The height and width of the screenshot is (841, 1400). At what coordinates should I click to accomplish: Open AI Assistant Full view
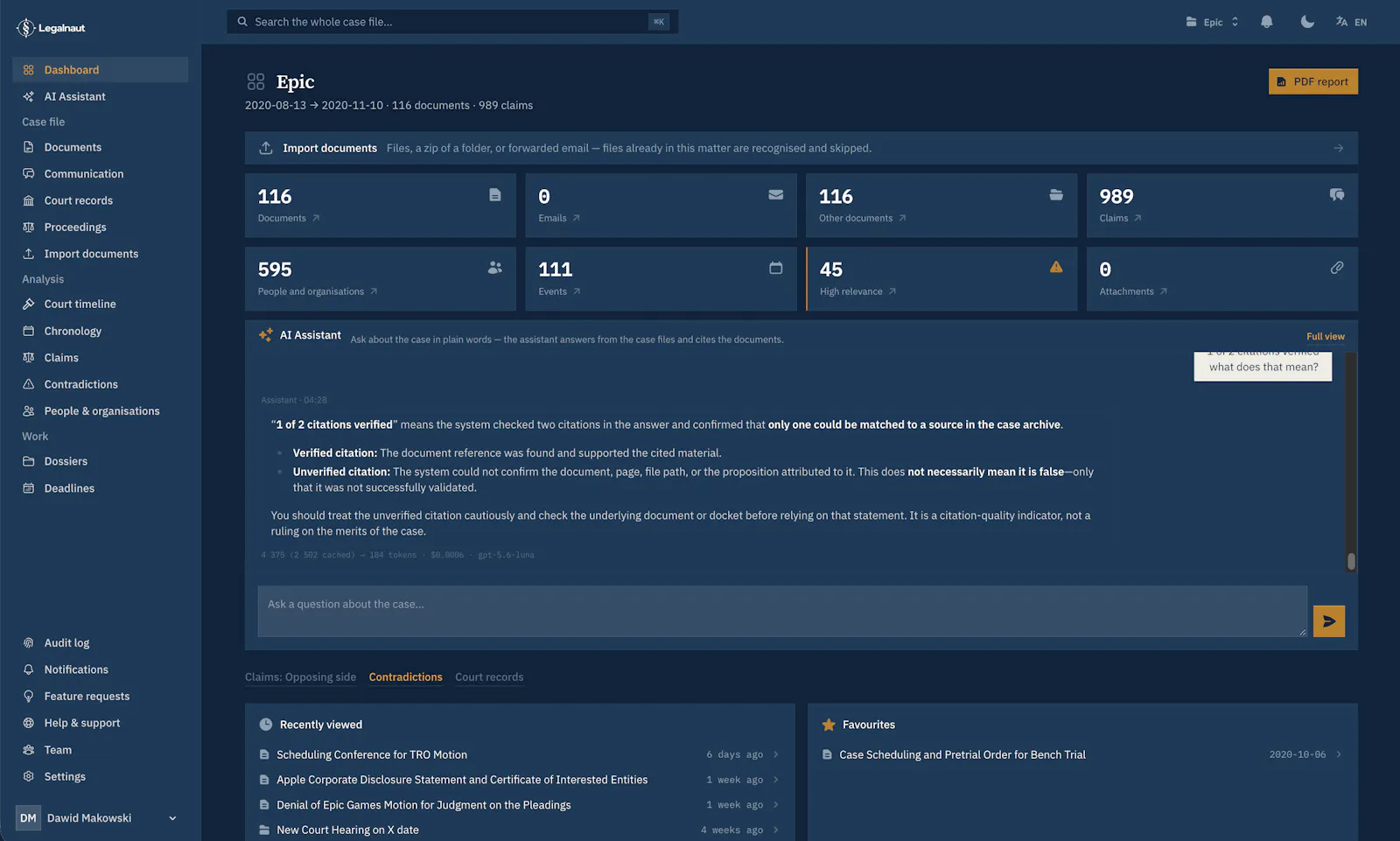1325,336
